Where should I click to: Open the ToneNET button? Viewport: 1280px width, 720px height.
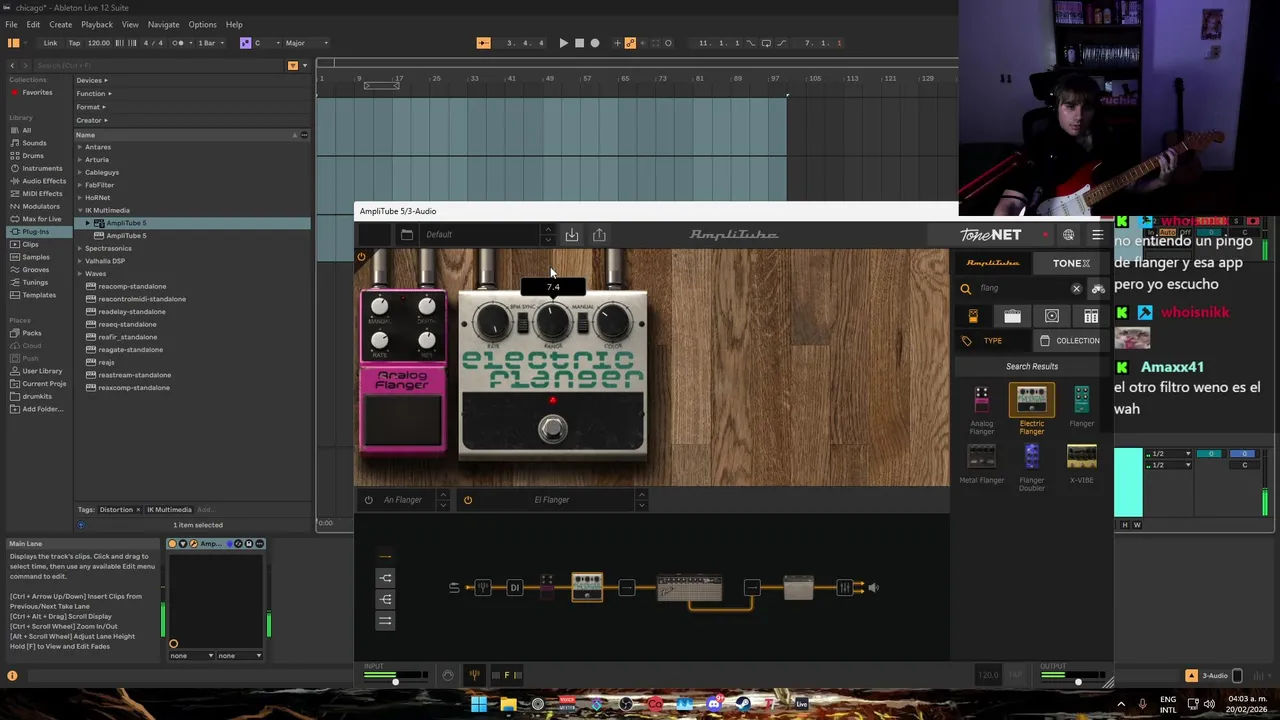pos(991,235)
